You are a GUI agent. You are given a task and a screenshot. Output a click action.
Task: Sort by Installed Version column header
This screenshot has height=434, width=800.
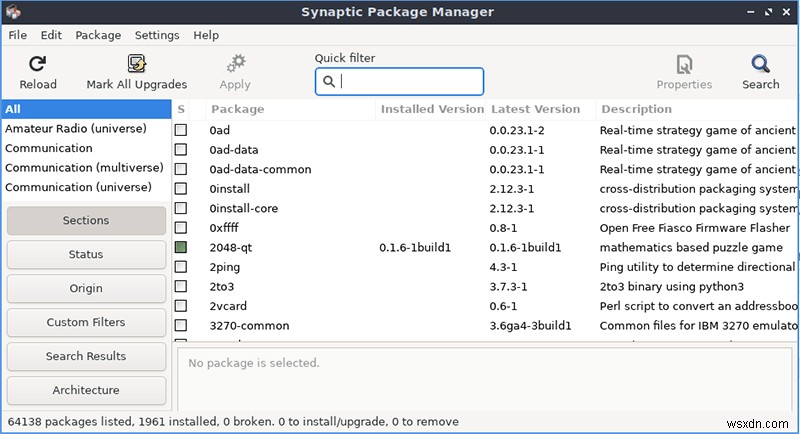[432, 109]
